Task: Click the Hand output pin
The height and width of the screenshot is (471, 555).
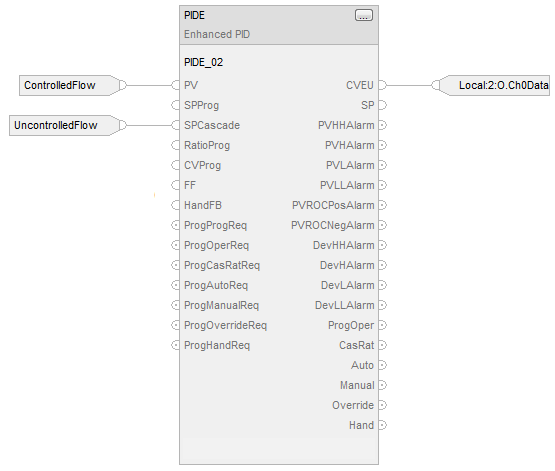Action: [x=383, y=425]
